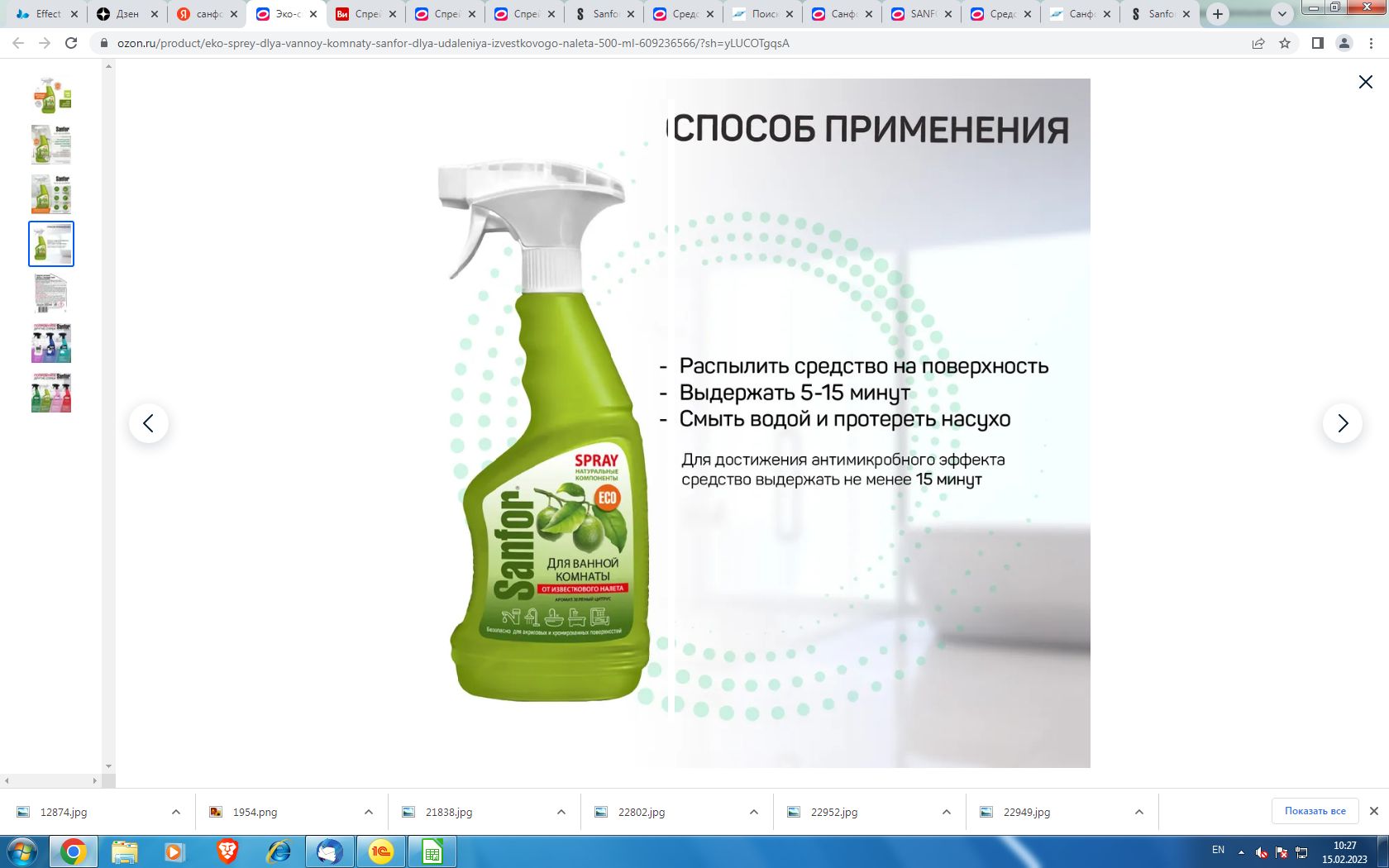Click the horizontal scrollbar left arrow

7,780
